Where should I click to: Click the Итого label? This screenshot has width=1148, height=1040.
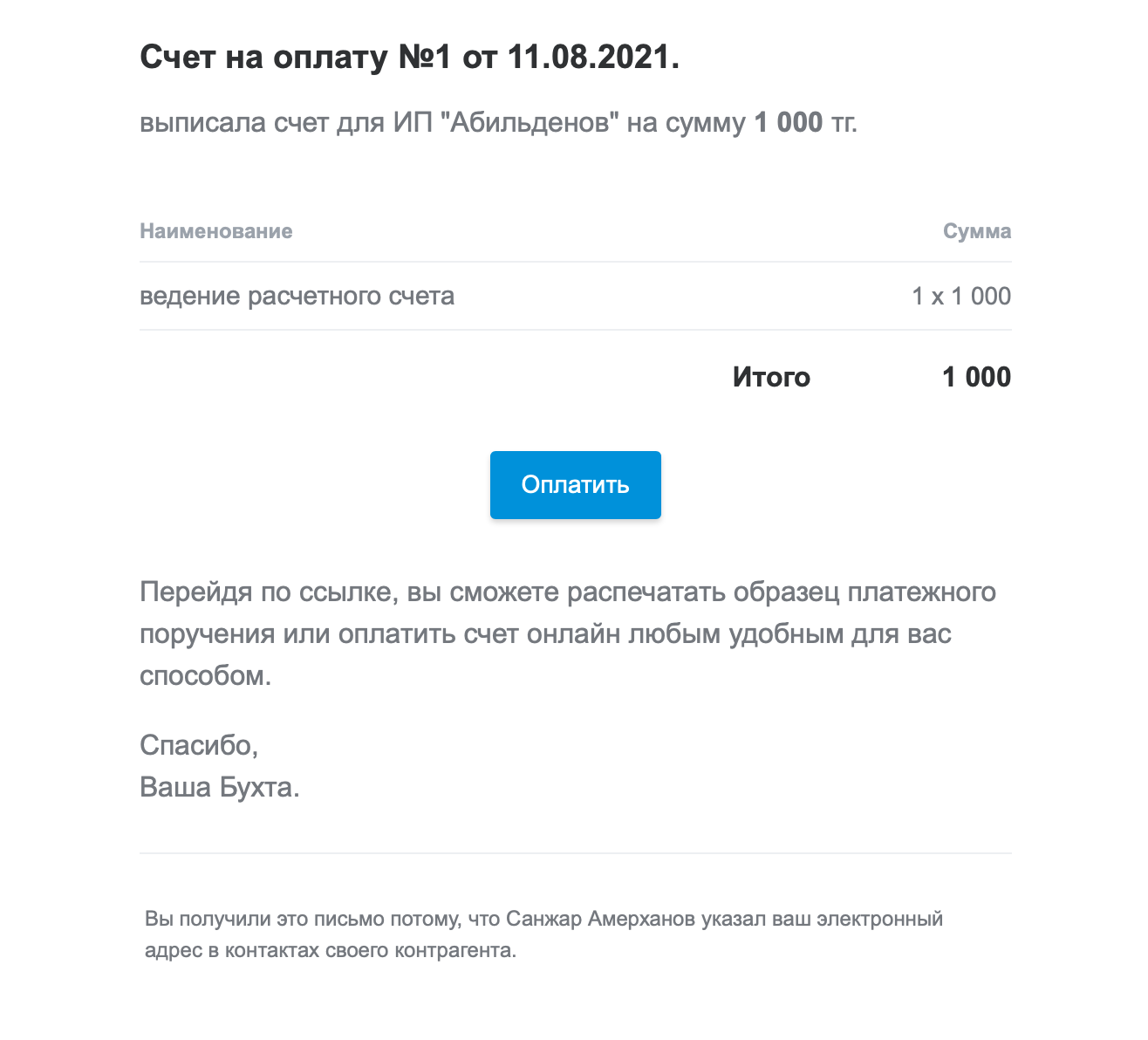coord(771,377)
